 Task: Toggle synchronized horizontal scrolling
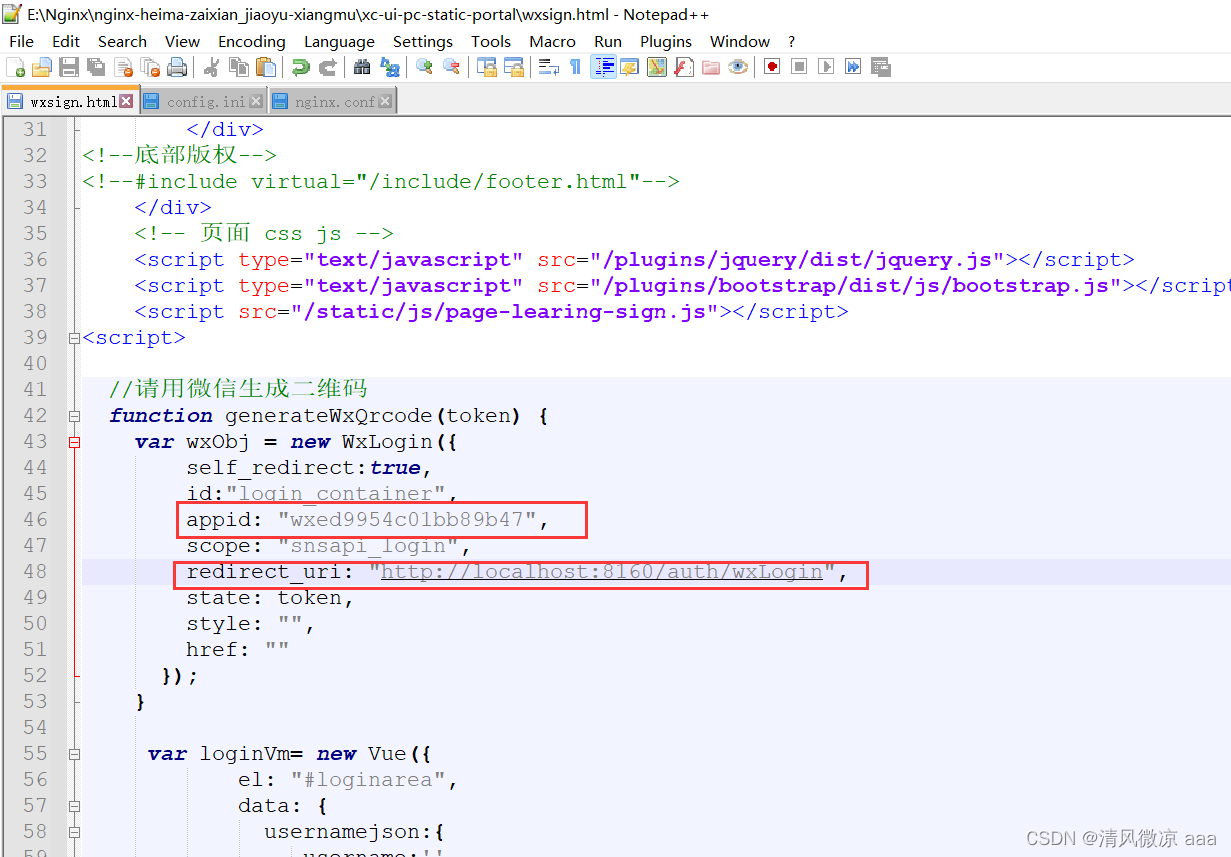pos(514,67)
